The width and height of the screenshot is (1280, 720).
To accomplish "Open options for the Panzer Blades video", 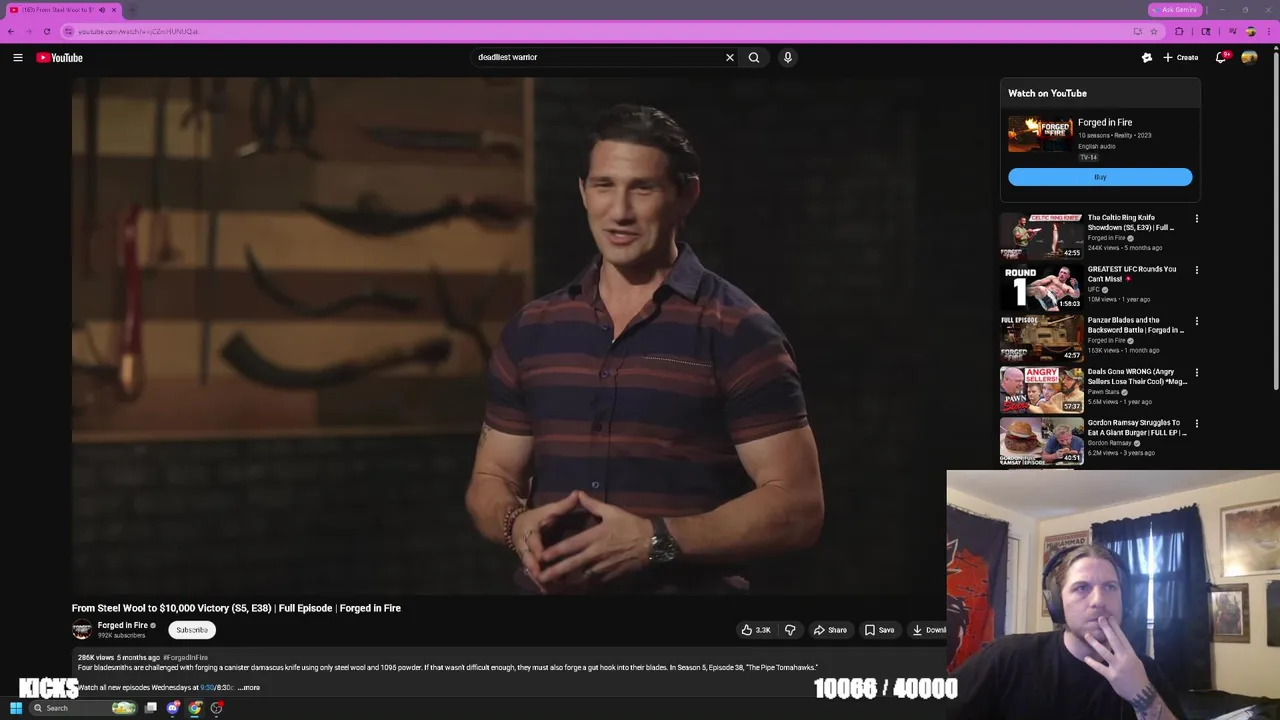I will click(1197, 321).
